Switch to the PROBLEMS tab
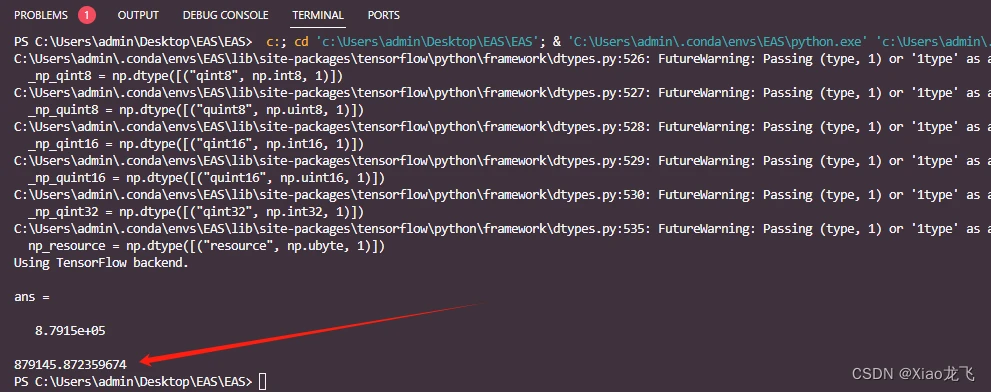Screen dimensions: 991x392 (x=40, y=15)
